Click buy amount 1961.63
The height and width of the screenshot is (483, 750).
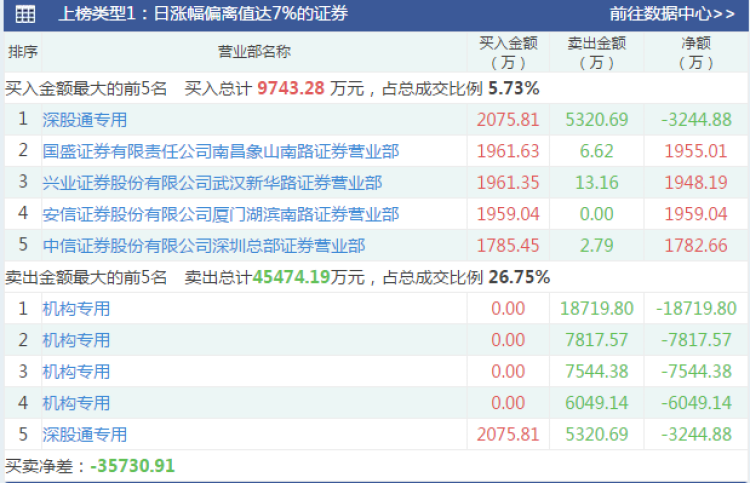(x=508, y=151)
